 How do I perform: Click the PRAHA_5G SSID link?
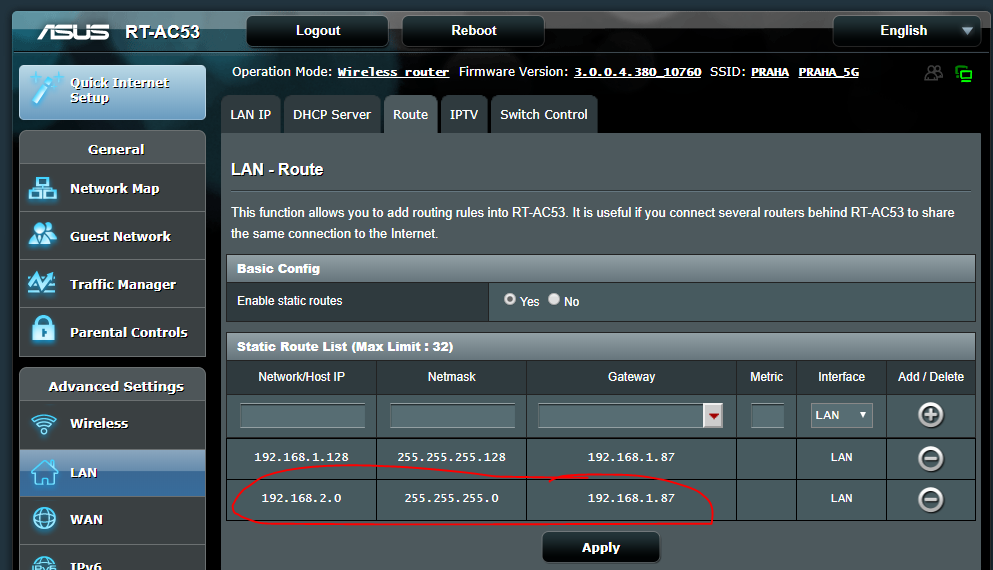[828, 72]
